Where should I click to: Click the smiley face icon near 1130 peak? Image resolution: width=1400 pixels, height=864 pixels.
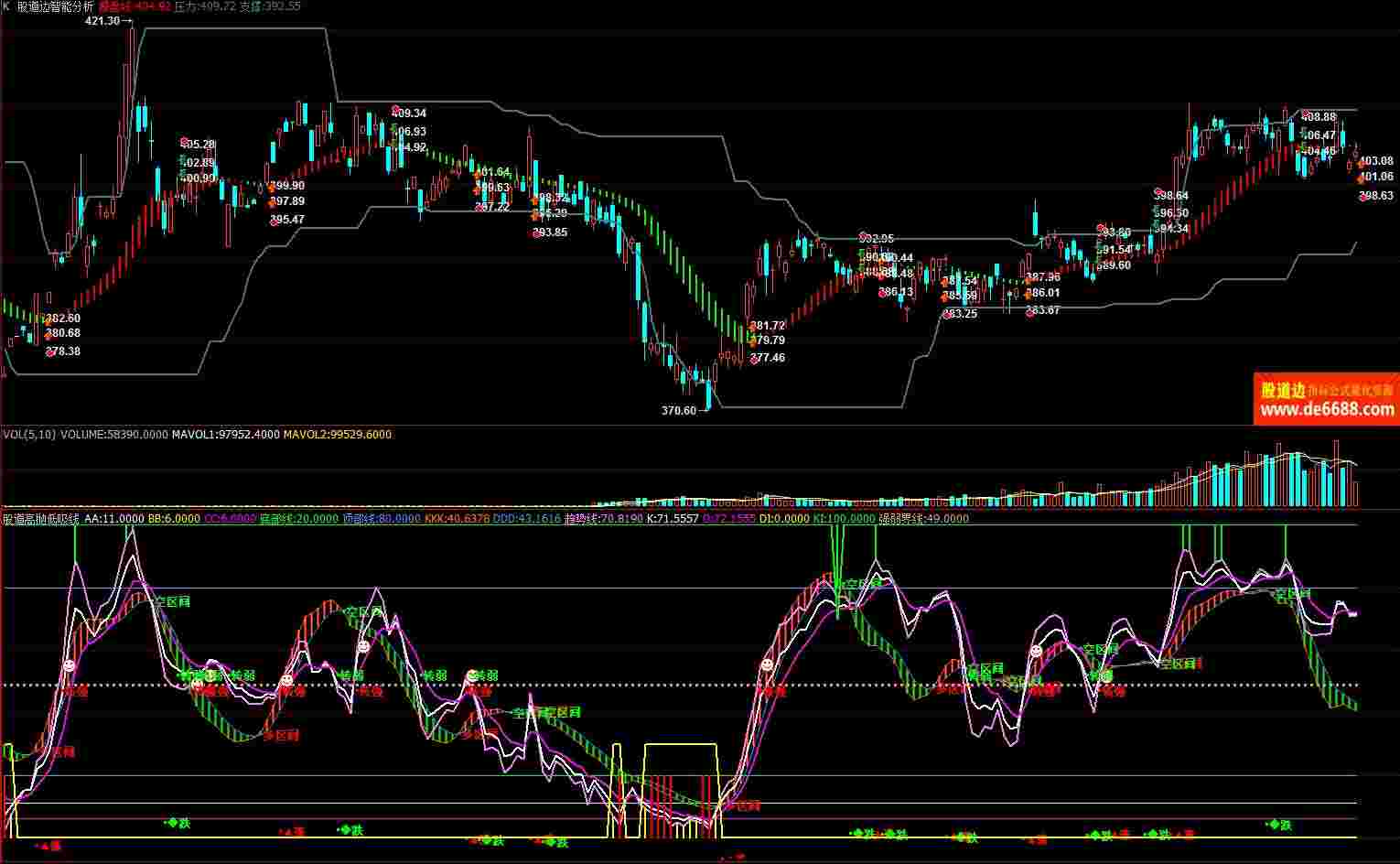click(1036, 652)
